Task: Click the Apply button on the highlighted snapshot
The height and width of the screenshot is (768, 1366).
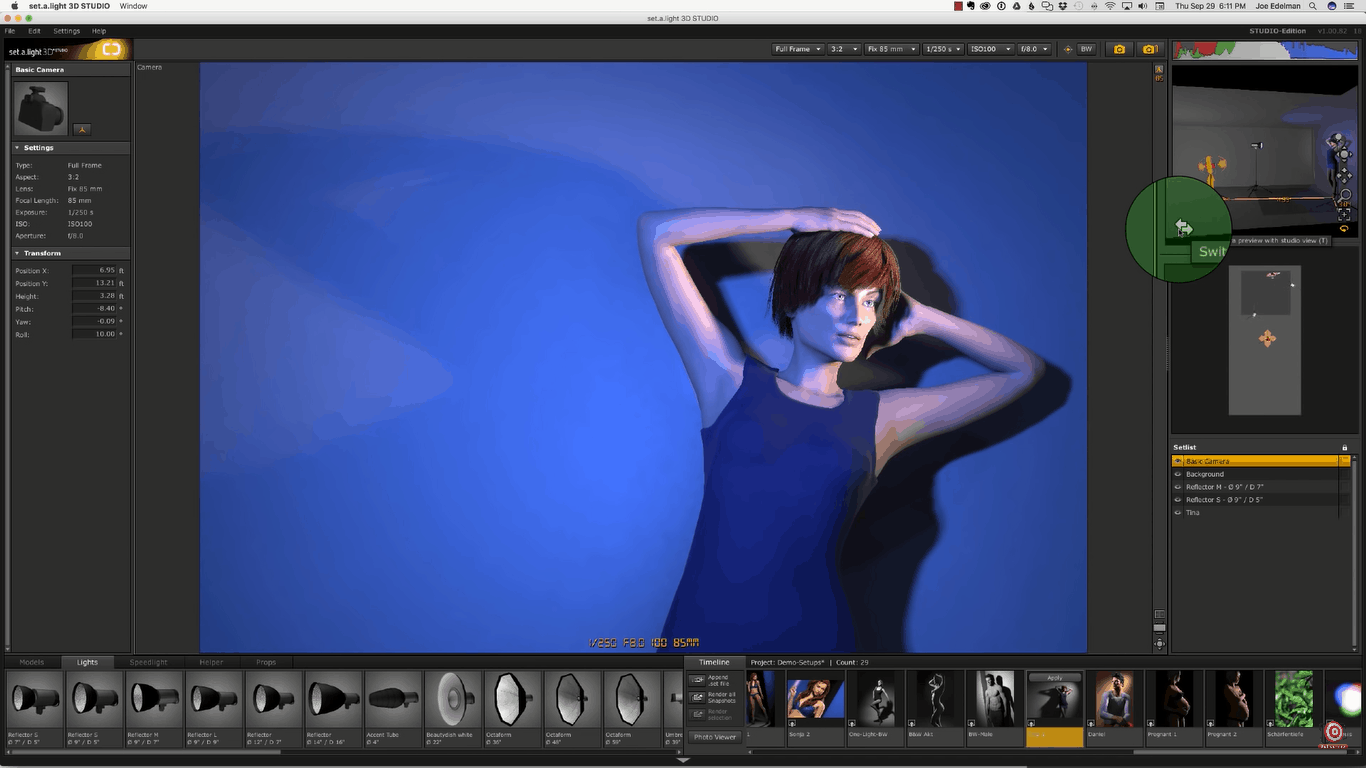Action: tap(1054, 677)
